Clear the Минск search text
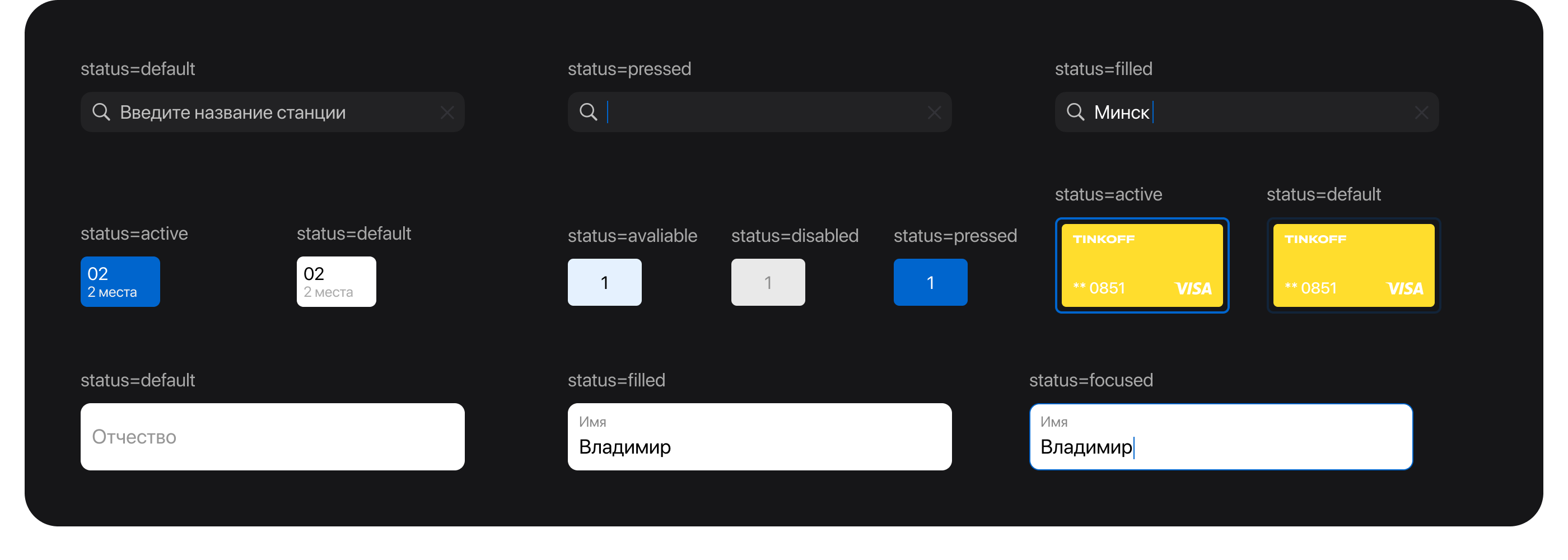 coord(1421,113)
